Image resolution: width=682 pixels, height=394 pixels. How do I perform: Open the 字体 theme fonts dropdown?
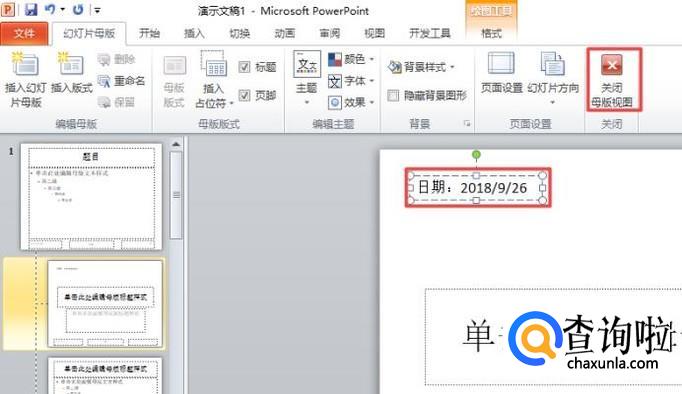point(351,81)
